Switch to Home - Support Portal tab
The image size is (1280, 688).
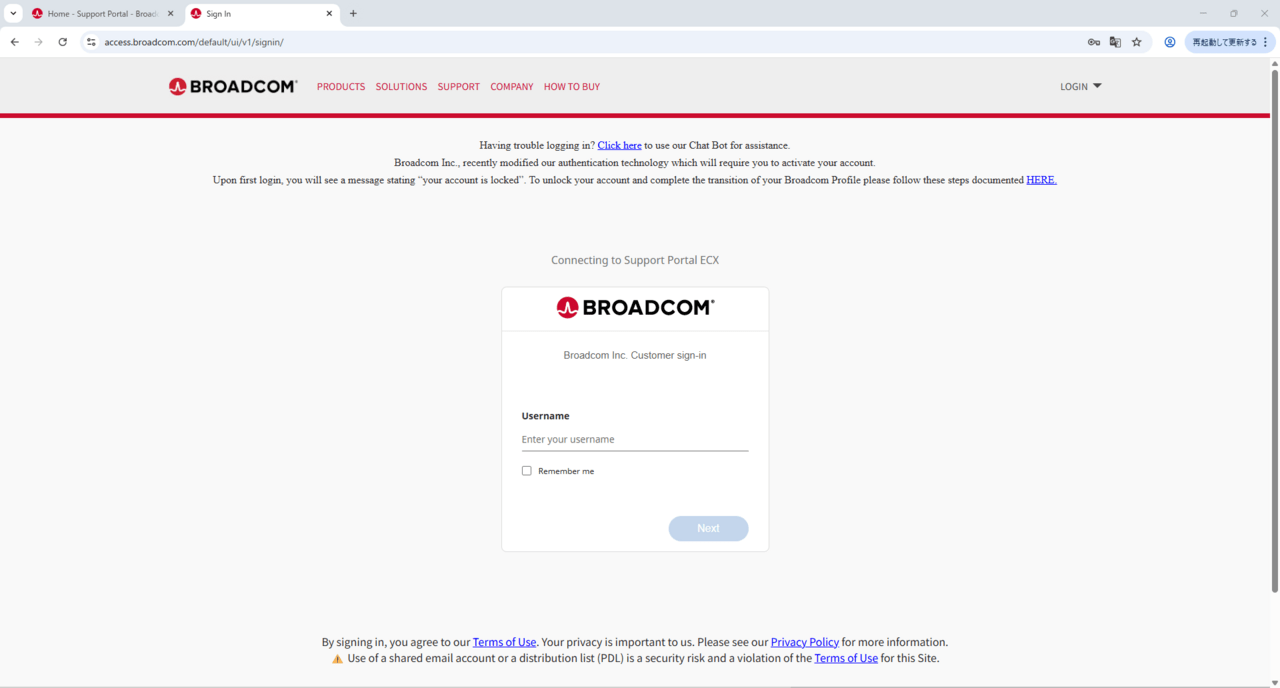pyautogui.click(x=103, y=14)
